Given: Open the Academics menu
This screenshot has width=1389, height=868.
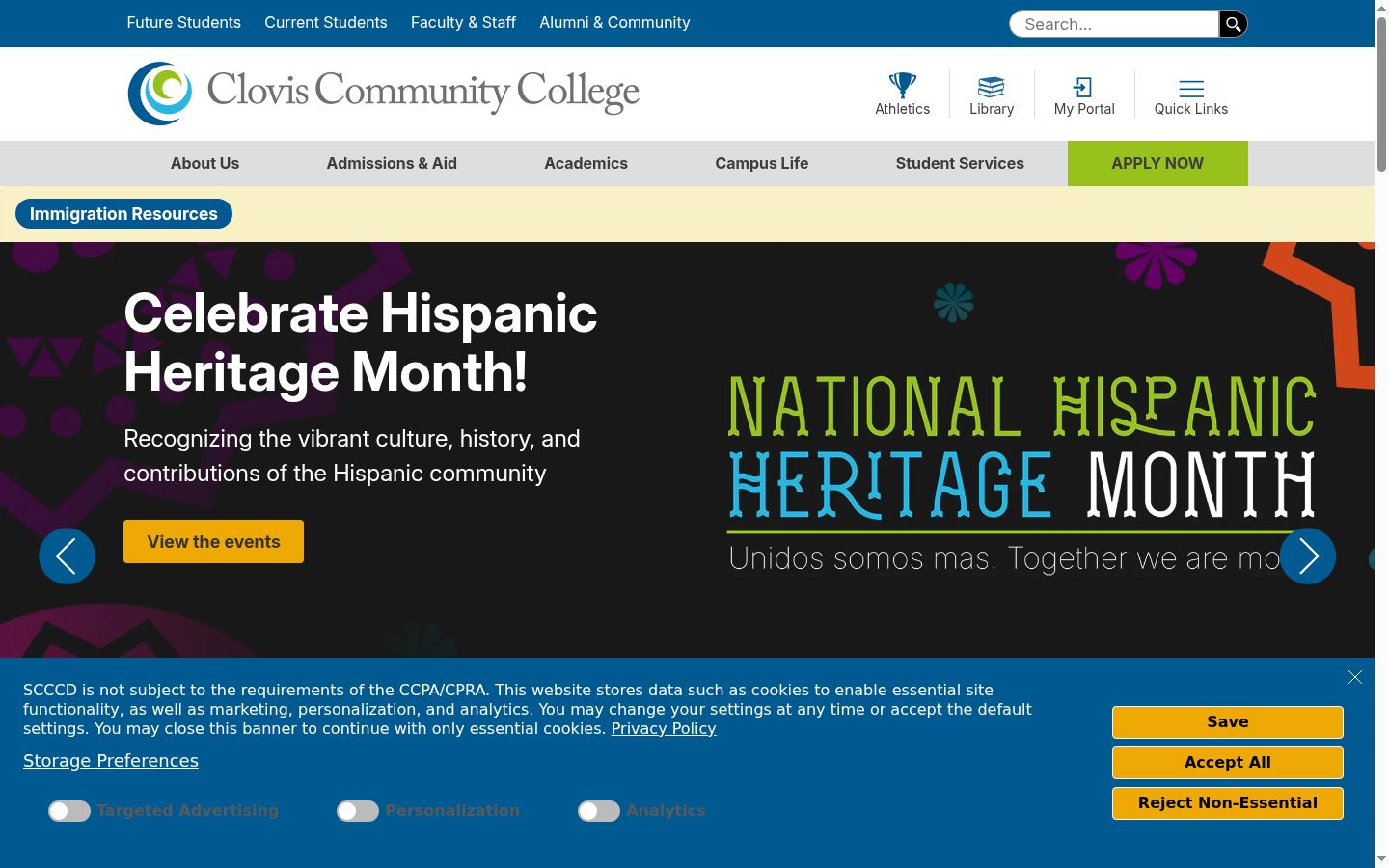Looking at the screenshot, I should tap(586, 163).
